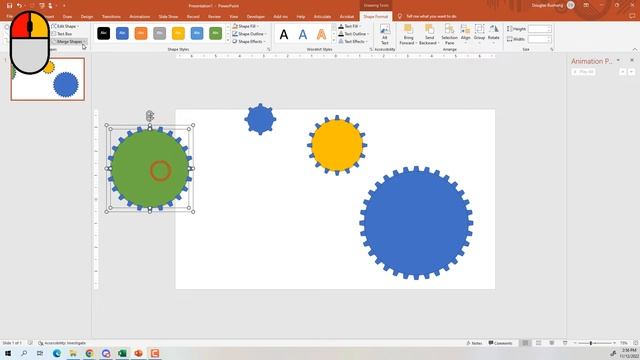Click Accessibility: Investigate in status bar
640x360 pixels.
(62, 343)
